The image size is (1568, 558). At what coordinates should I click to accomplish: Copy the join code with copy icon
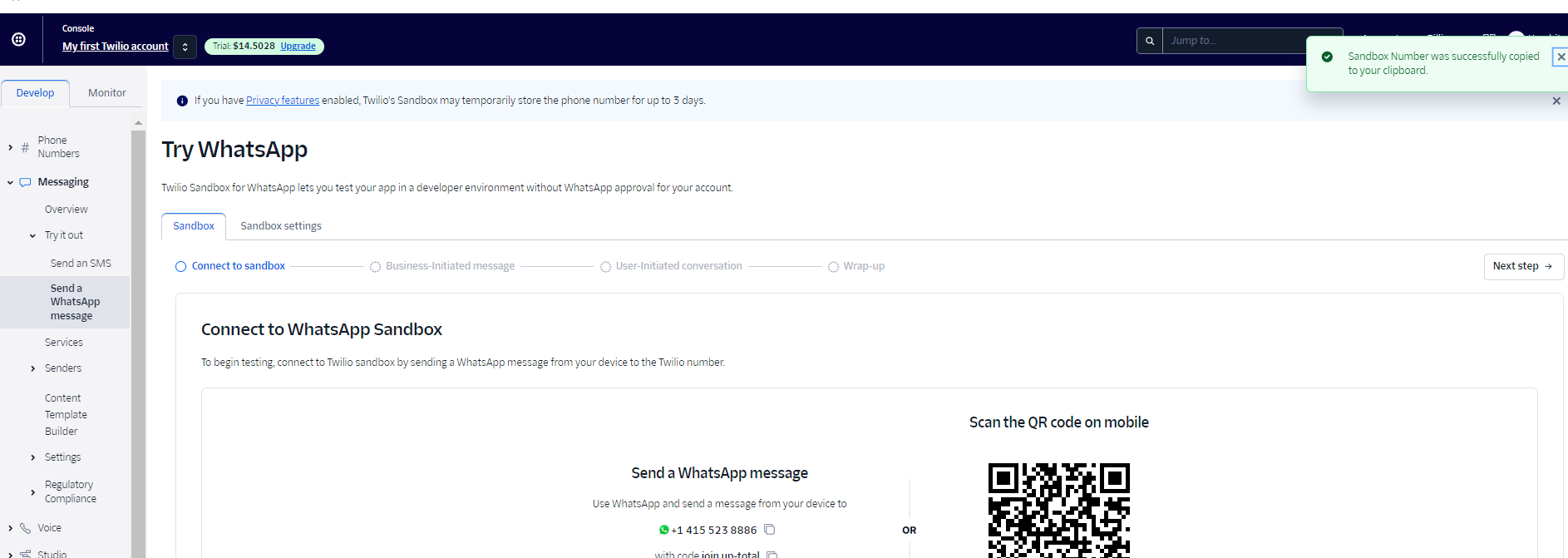(x=772, y=555)
